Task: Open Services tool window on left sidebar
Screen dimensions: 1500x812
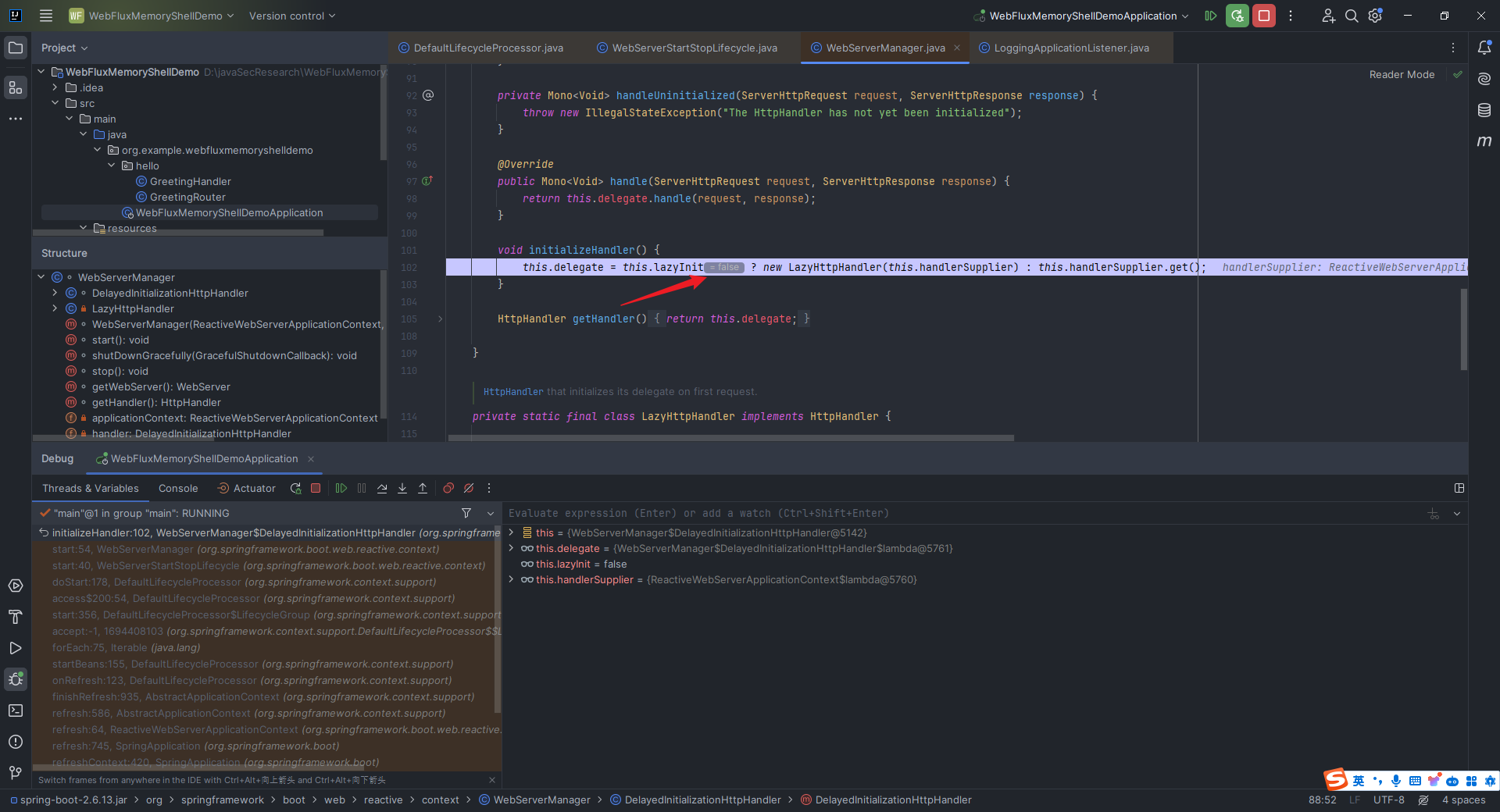Action: pos(16,586)
